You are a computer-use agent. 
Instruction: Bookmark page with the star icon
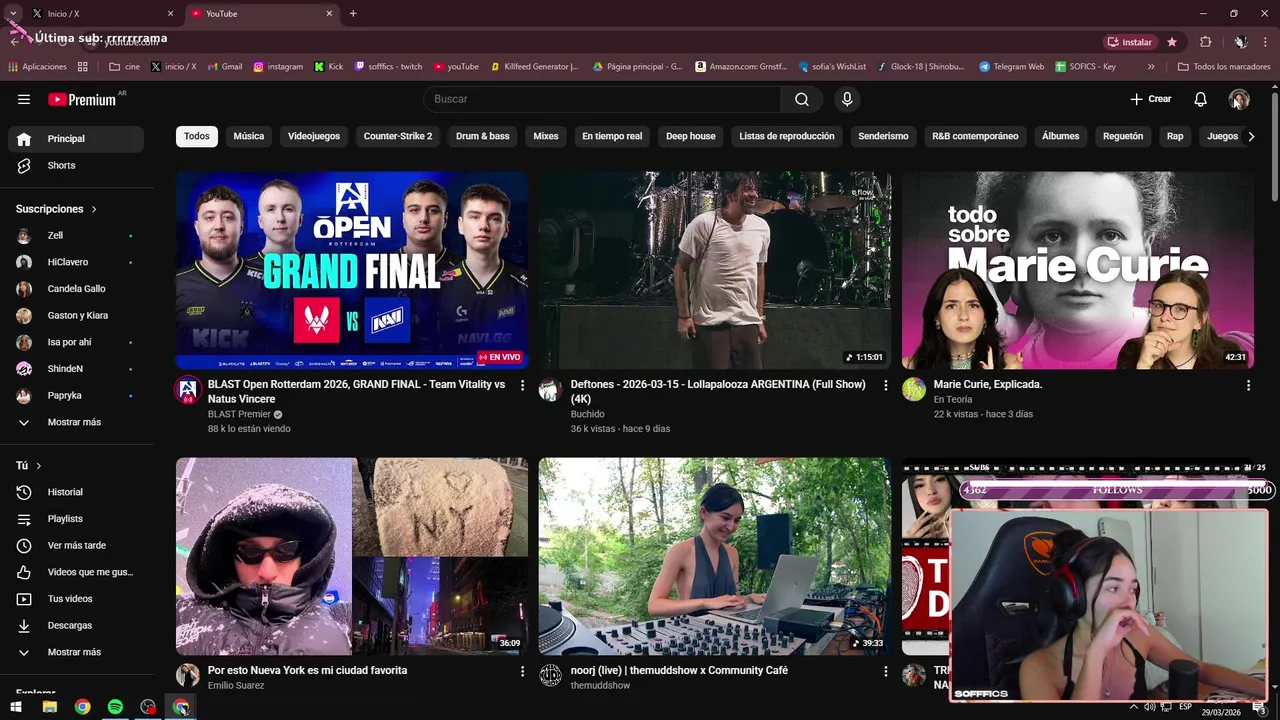click(x=1172, y=42)
